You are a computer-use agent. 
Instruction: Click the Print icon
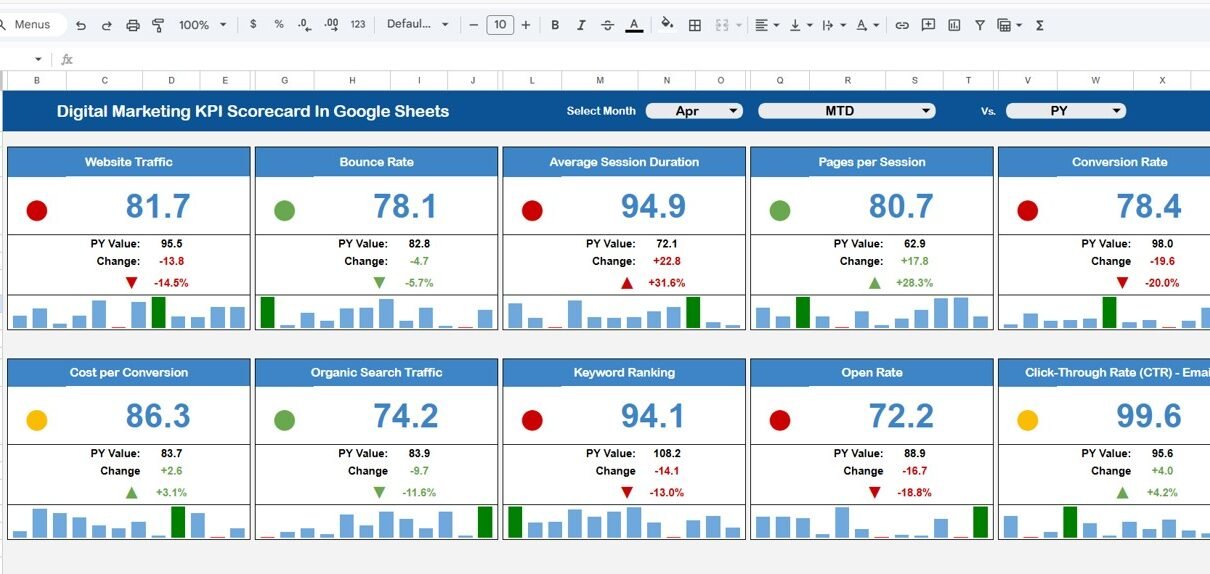133,25
